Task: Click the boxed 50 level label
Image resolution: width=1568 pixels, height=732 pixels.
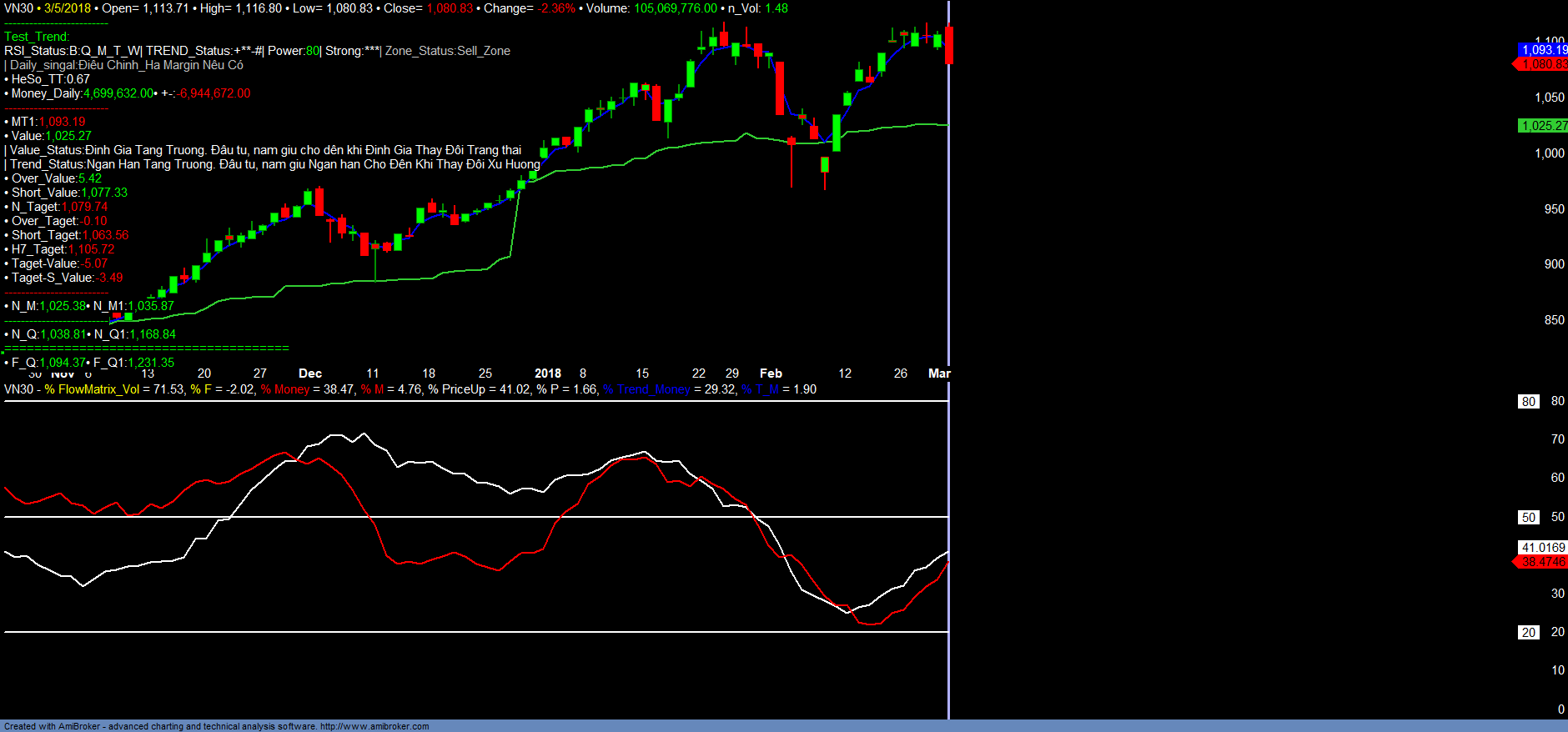Action: (1528, 518)
